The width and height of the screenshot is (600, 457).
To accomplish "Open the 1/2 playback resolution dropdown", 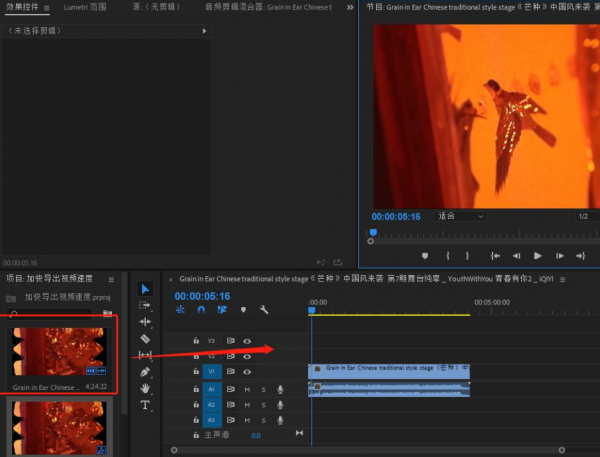I will 587,216.
